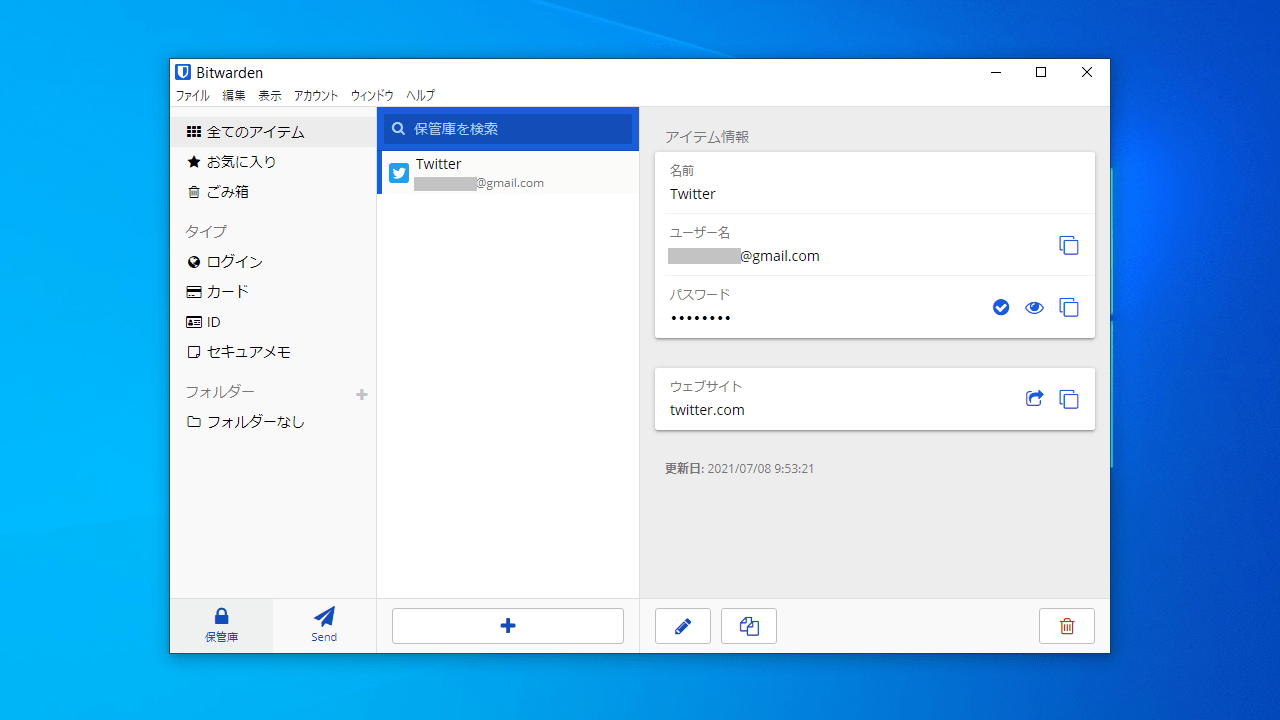Select the フォルダーなし folder
Image resolution: width=1280 pixels, height=720 pixels.
click(x=273, y=422)
